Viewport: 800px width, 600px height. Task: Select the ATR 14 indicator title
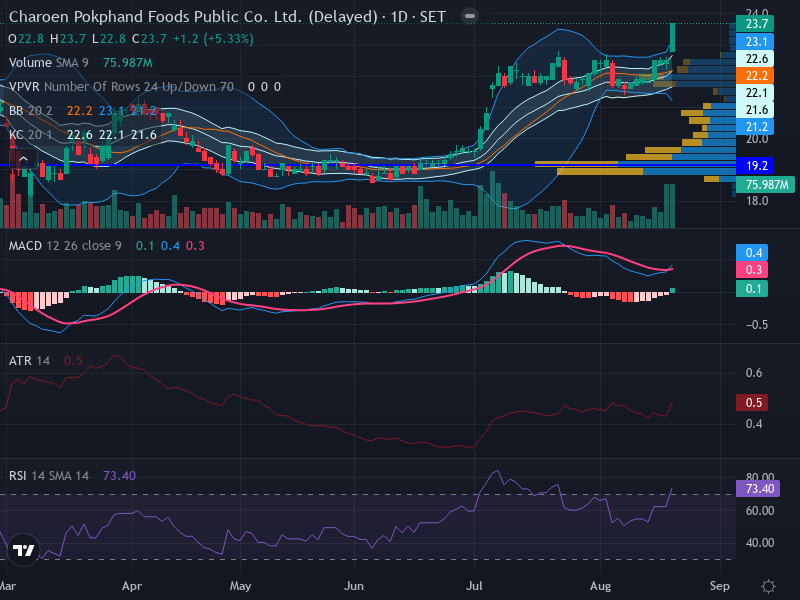tap(29, 361)
